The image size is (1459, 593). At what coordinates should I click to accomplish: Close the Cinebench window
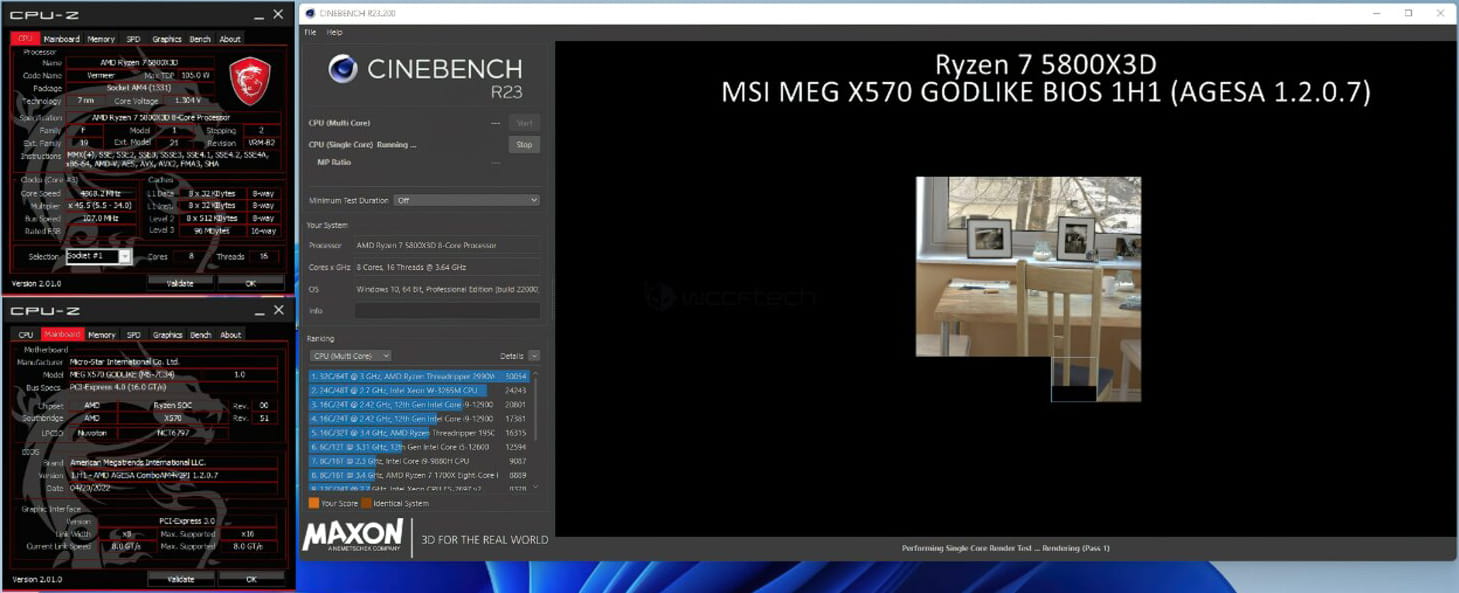(x=1440, y=13)
